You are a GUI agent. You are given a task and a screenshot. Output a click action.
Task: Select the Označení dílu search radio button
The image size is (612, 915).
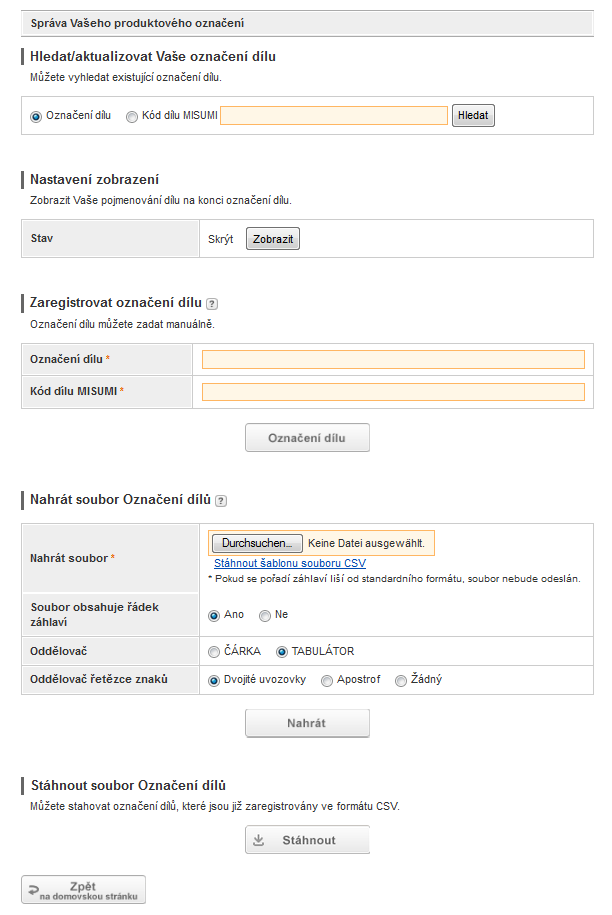[x=36, y=117]
